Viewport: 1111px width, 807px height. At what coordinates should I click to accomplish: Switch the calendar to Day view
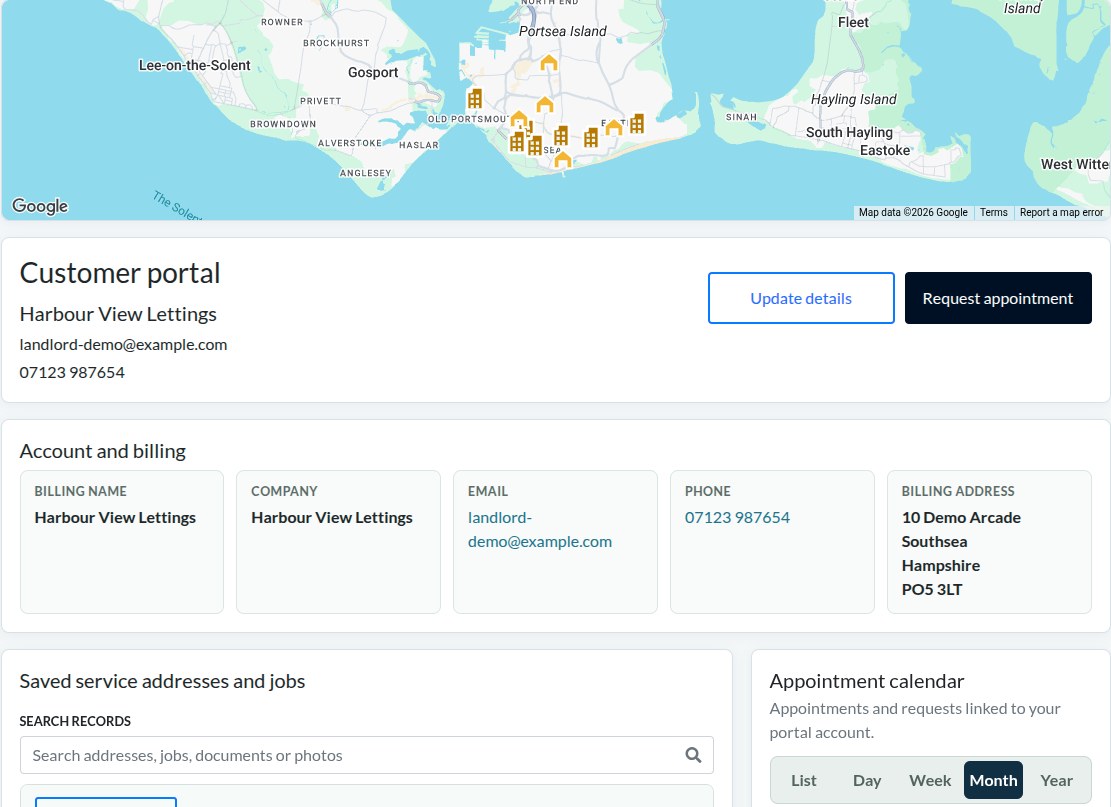click(x=867, y=780)
